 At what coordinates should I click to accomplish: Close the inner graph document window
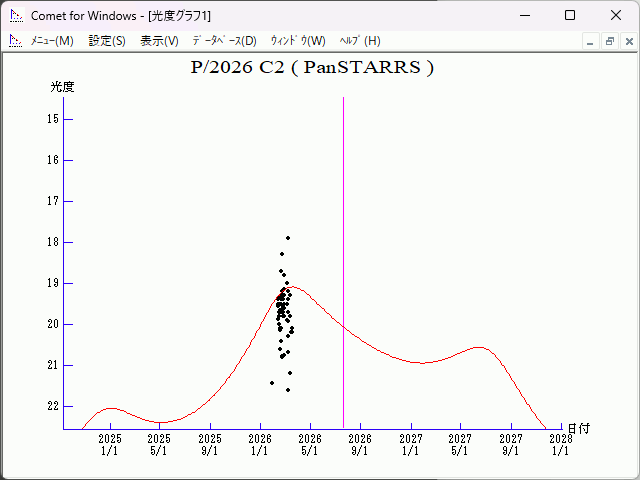(x=628, y=41)
